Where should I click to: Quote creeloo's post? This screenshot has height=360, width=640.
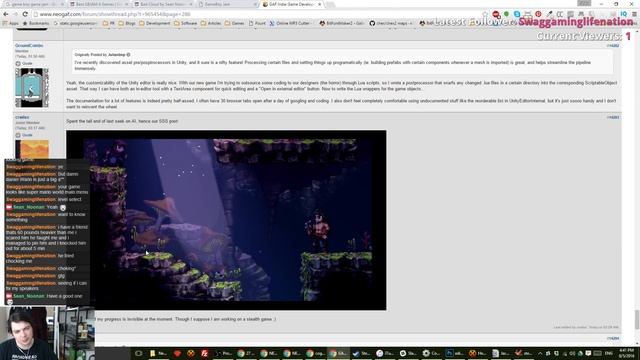[x=24, y=135]
